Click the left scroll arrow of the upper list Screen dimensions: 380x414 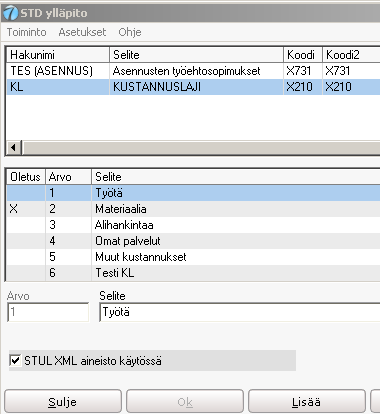(x=14, y=147)
